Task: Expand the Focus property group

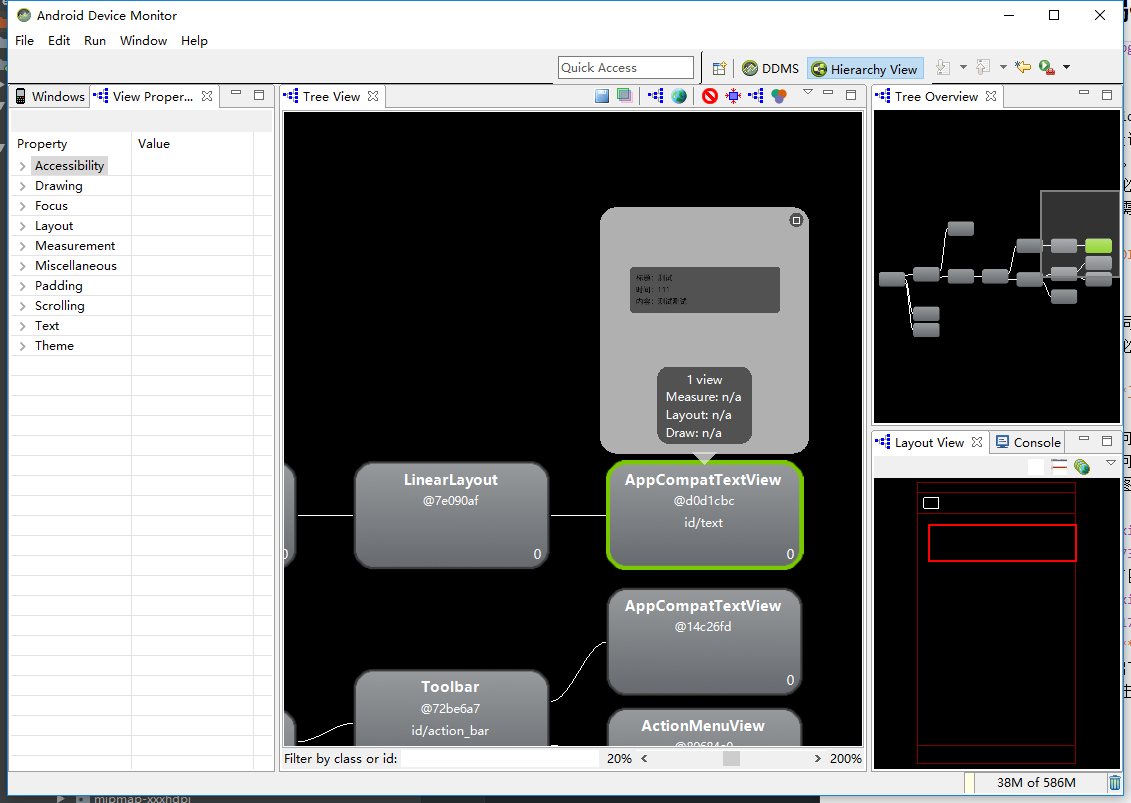Action: (22, 206)
